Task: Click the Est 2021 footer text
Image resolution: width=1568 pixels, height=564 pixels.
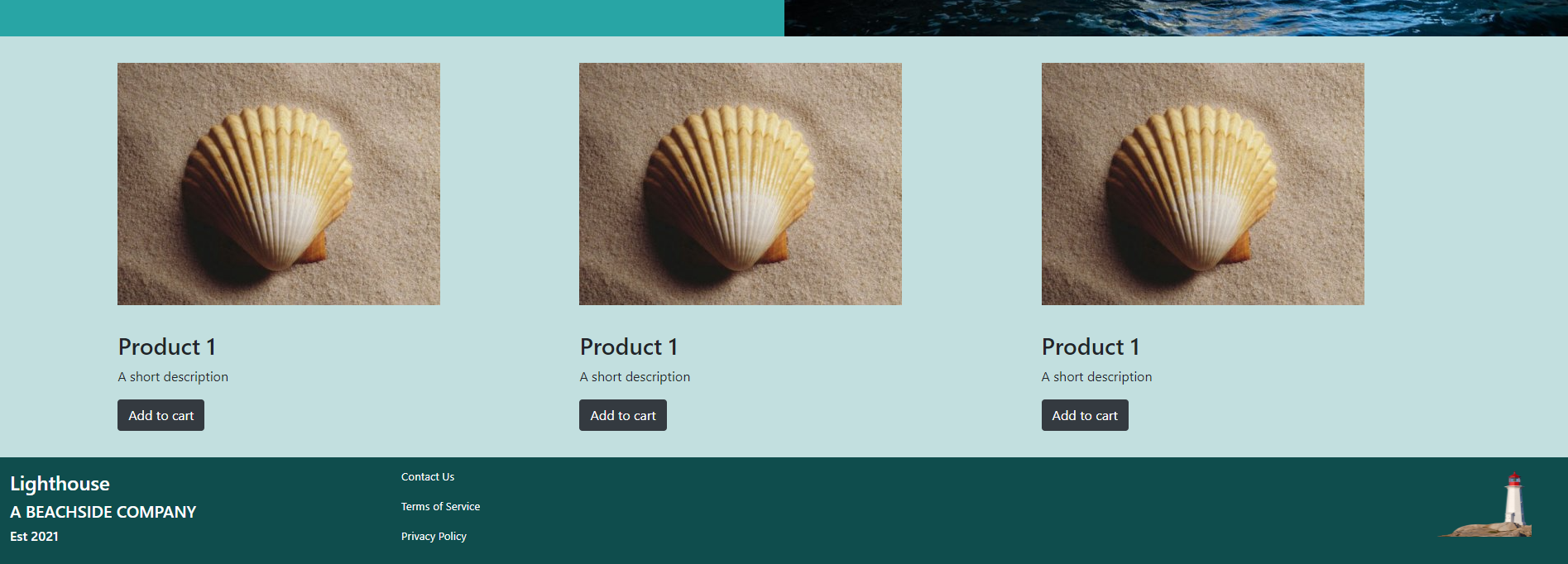Action: (34, 536)
